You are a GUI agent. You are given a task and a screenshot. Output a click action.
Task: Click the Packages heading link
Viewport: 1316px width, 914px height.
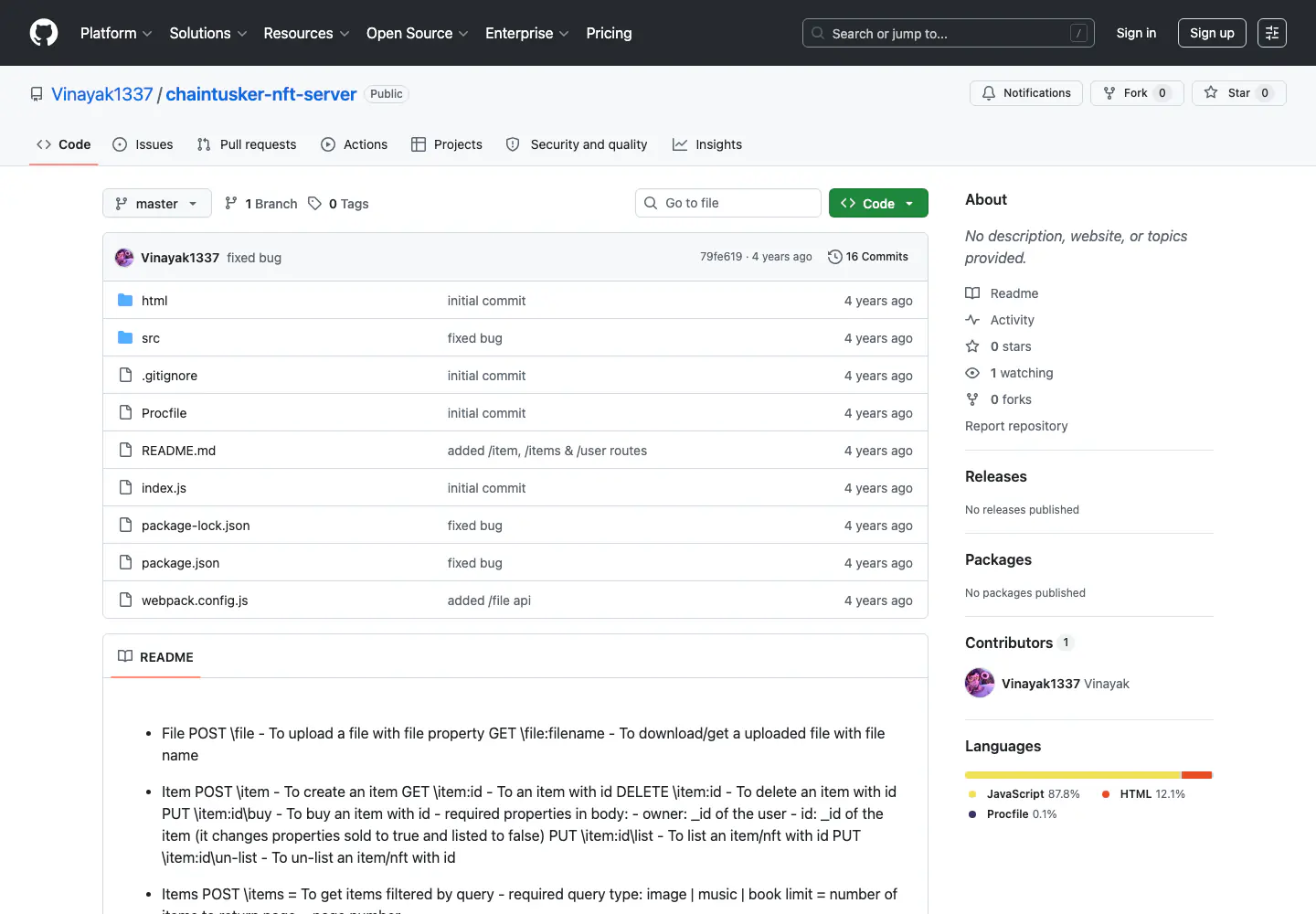tap(998, 559)
